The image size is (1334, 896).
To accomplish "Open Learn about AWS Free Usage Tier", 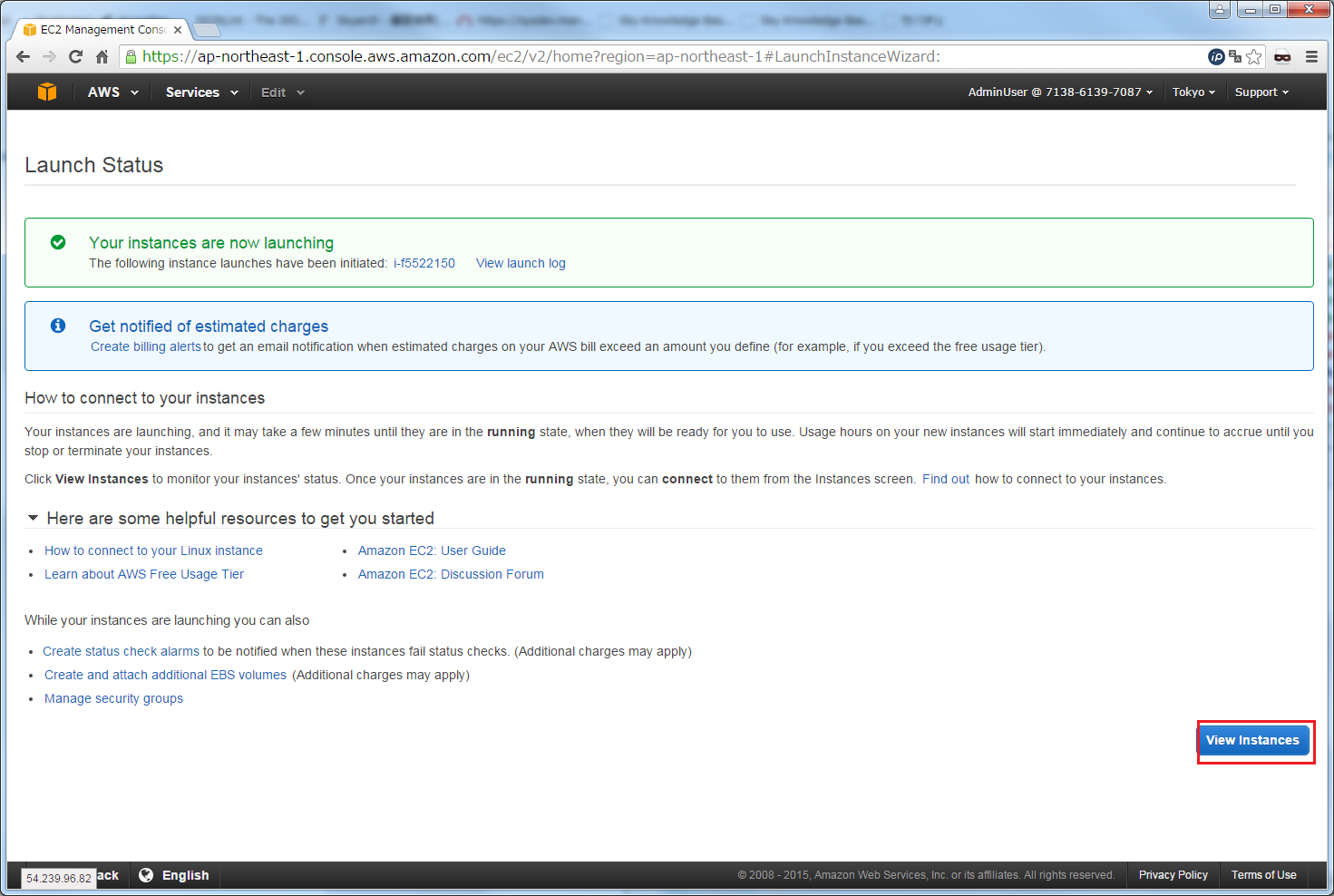I will (144, 574).
